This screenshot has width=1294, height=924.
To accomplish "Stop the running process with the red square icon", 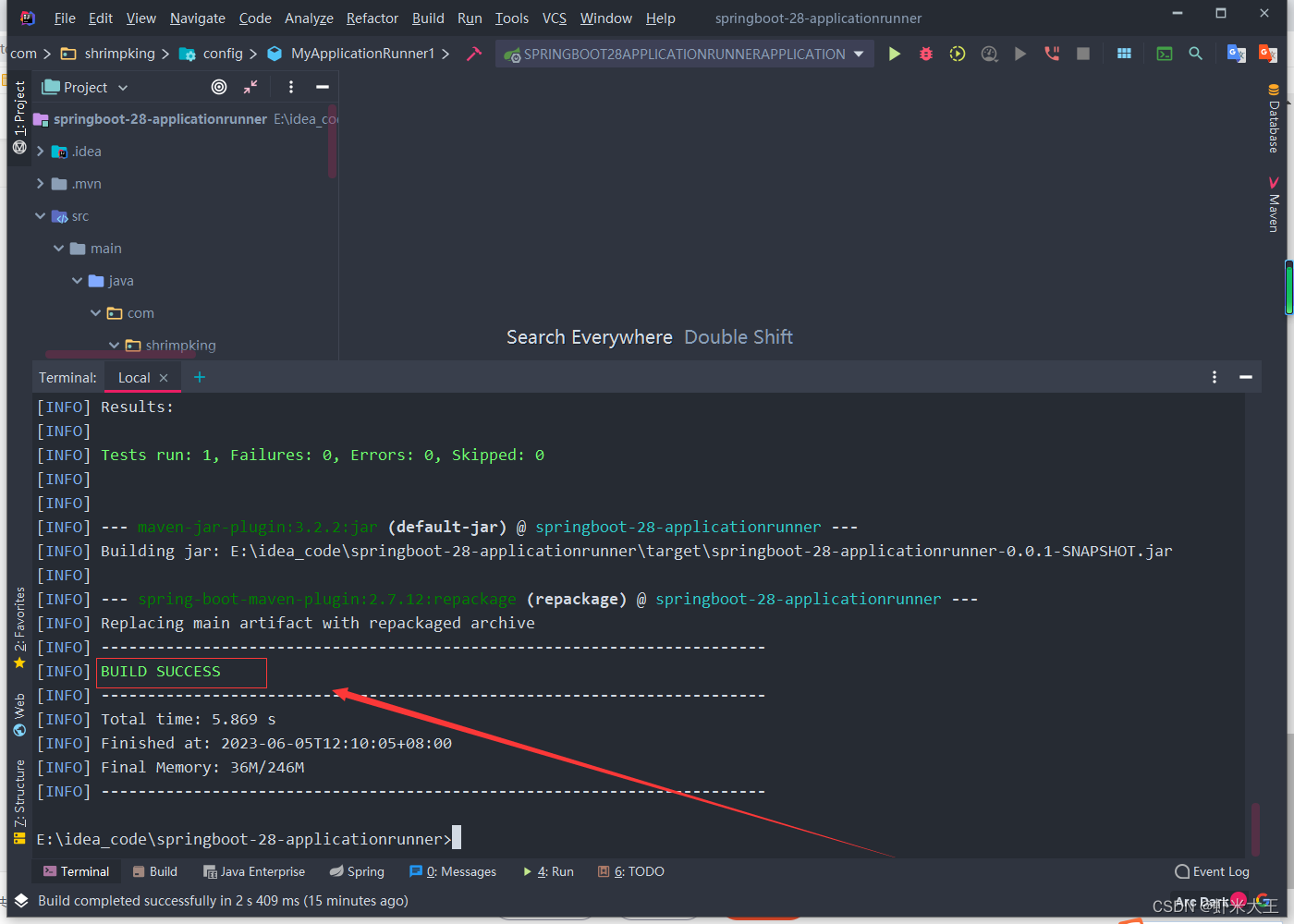I will pos(1082,54).
